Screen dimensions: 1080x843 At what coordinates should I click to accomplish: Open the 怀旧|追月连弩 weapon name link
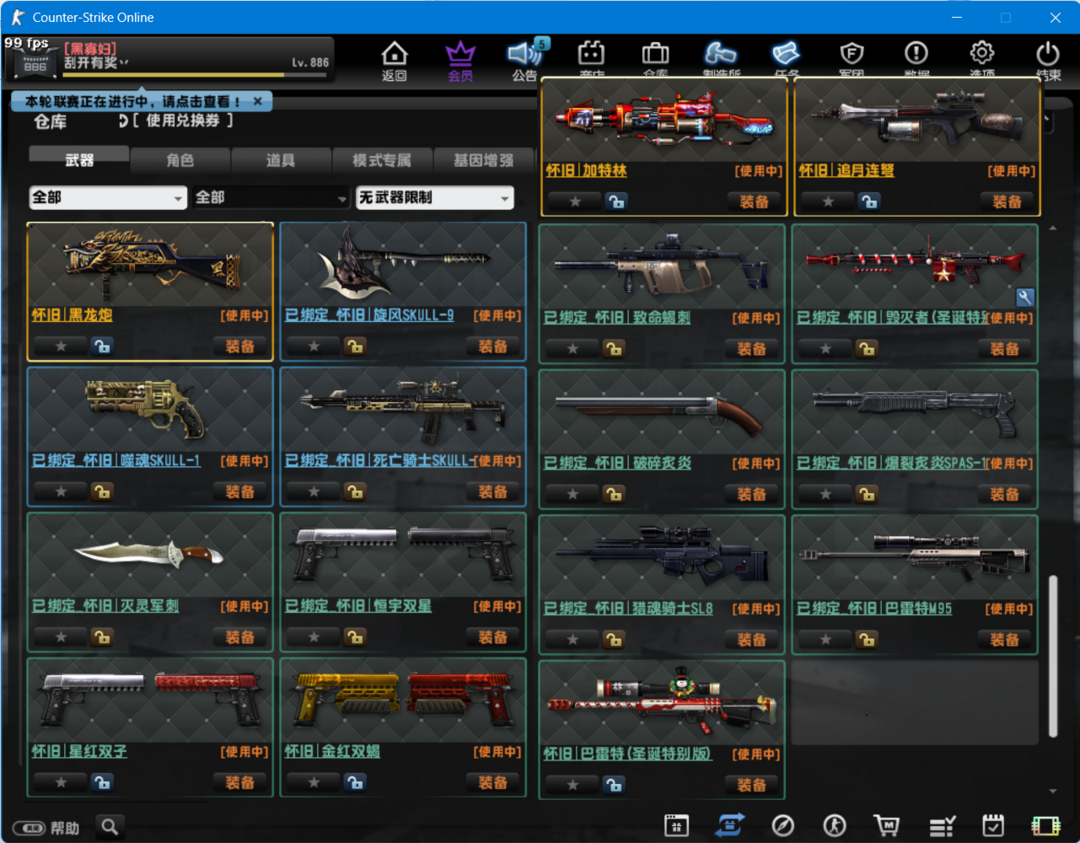tap(846, 170)
